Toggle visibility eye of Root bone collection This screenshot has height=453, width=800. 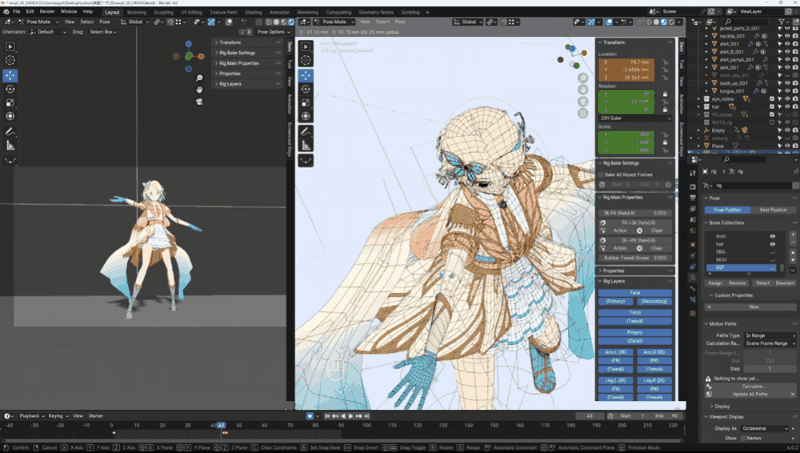point(772,236)
